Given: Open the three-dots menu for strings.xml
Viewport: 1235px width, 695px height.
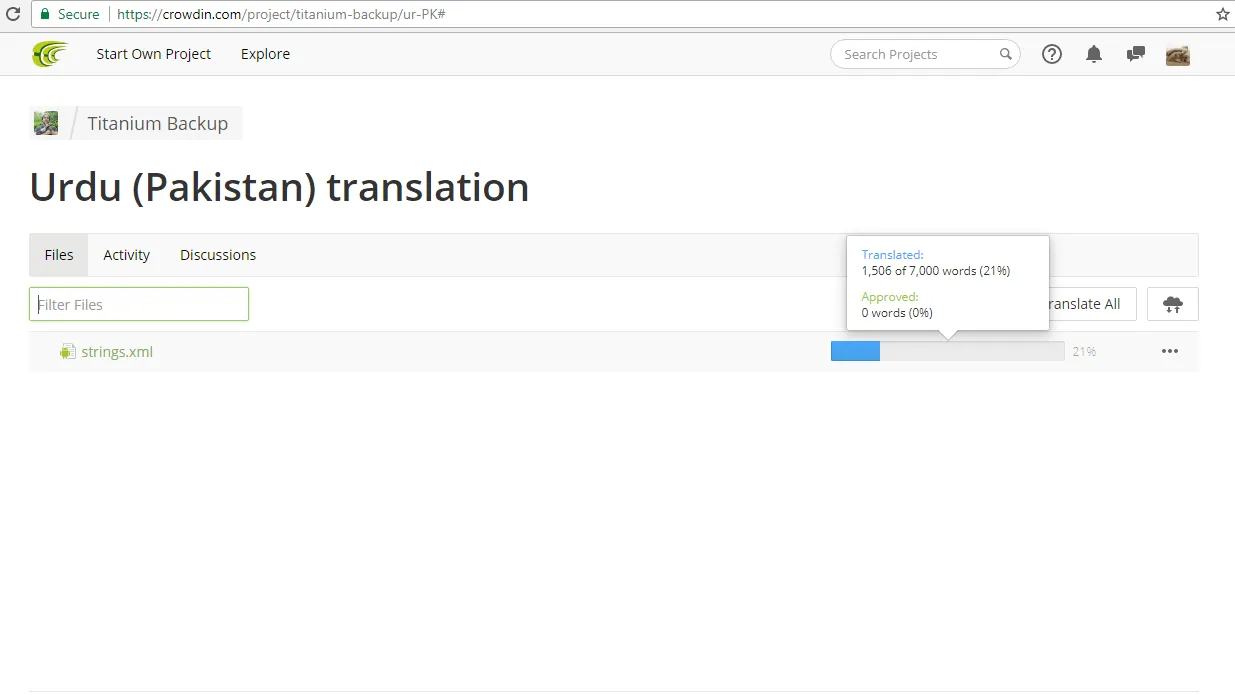Looking at the screenshot, I should click(x=1170, y=351).
